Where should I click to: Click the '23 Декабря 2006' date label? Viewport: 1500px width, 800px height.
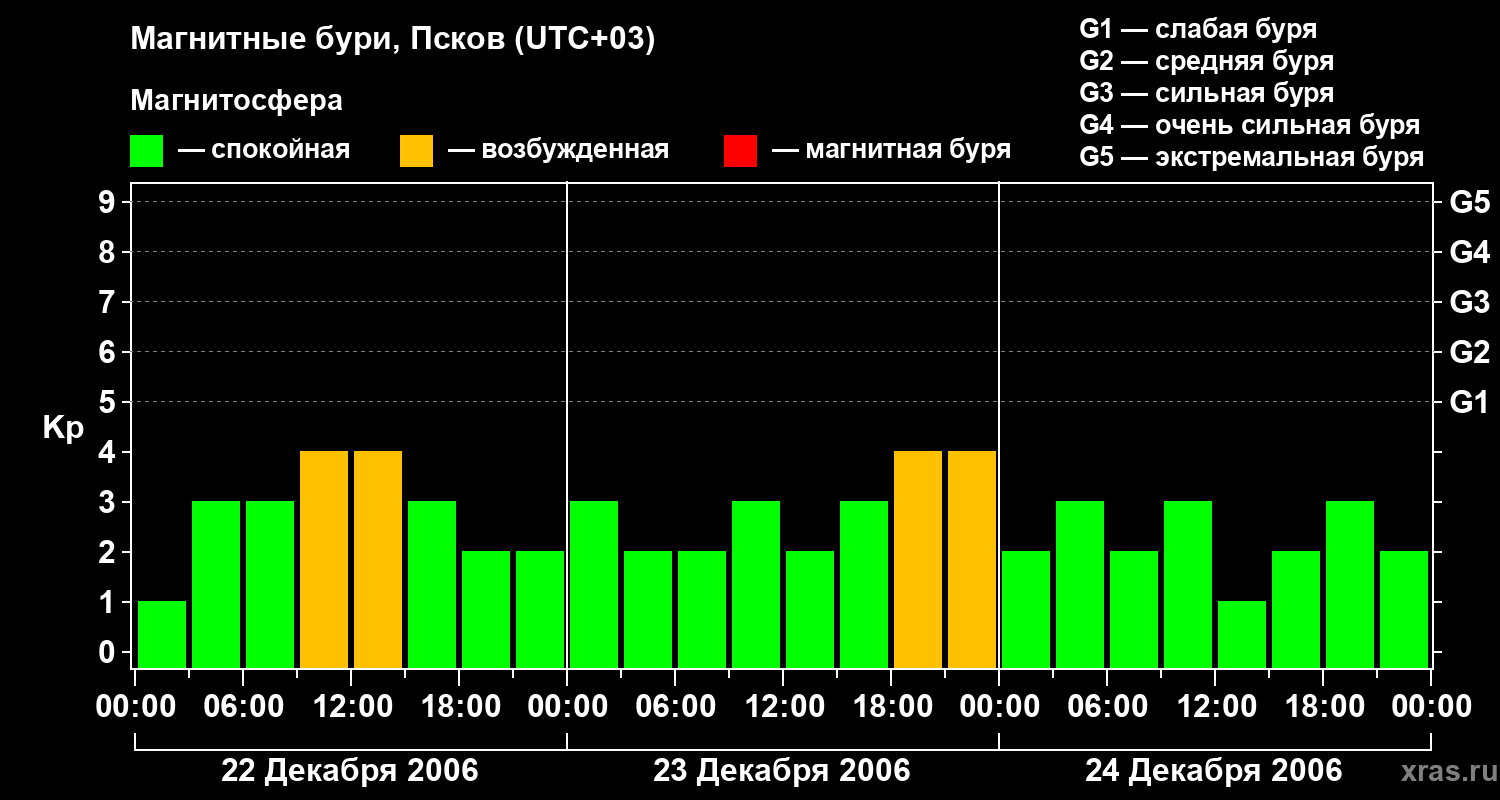pos(782,771)
